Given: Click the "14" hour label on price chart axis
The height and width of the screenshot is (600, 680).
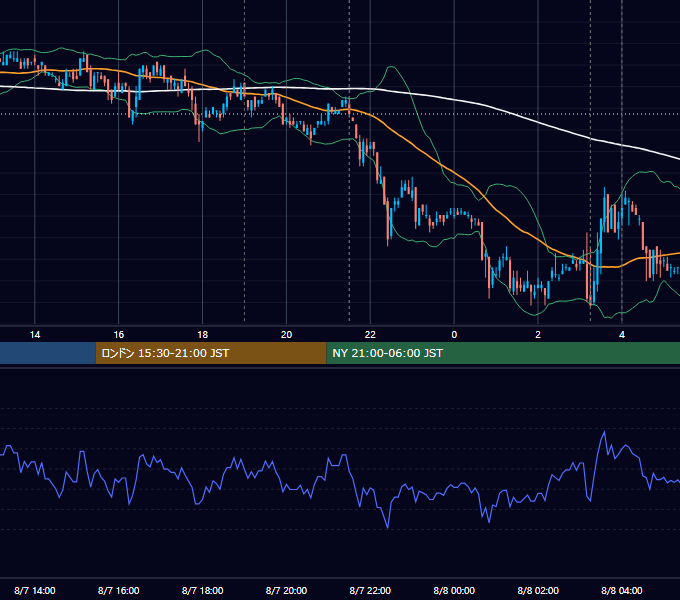Looking at the screenshot, I should (x=35, y=335).
